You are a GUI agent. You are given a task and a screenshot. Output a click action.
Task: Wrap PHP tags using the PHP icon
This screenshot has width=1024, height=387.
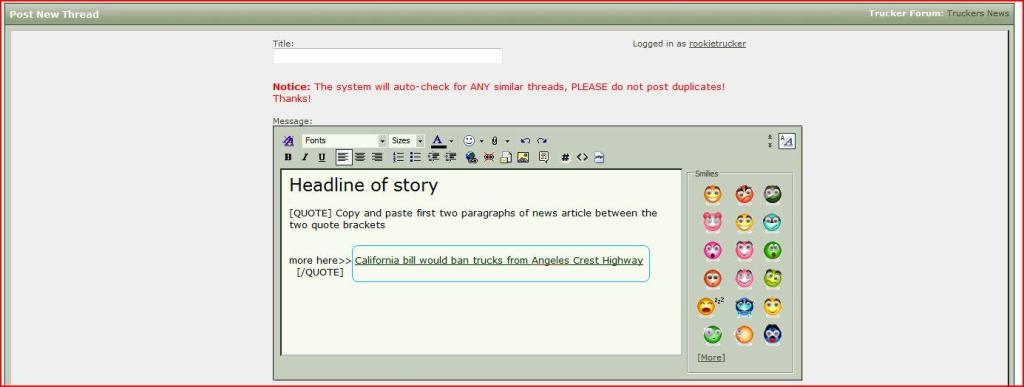(600, 157)
